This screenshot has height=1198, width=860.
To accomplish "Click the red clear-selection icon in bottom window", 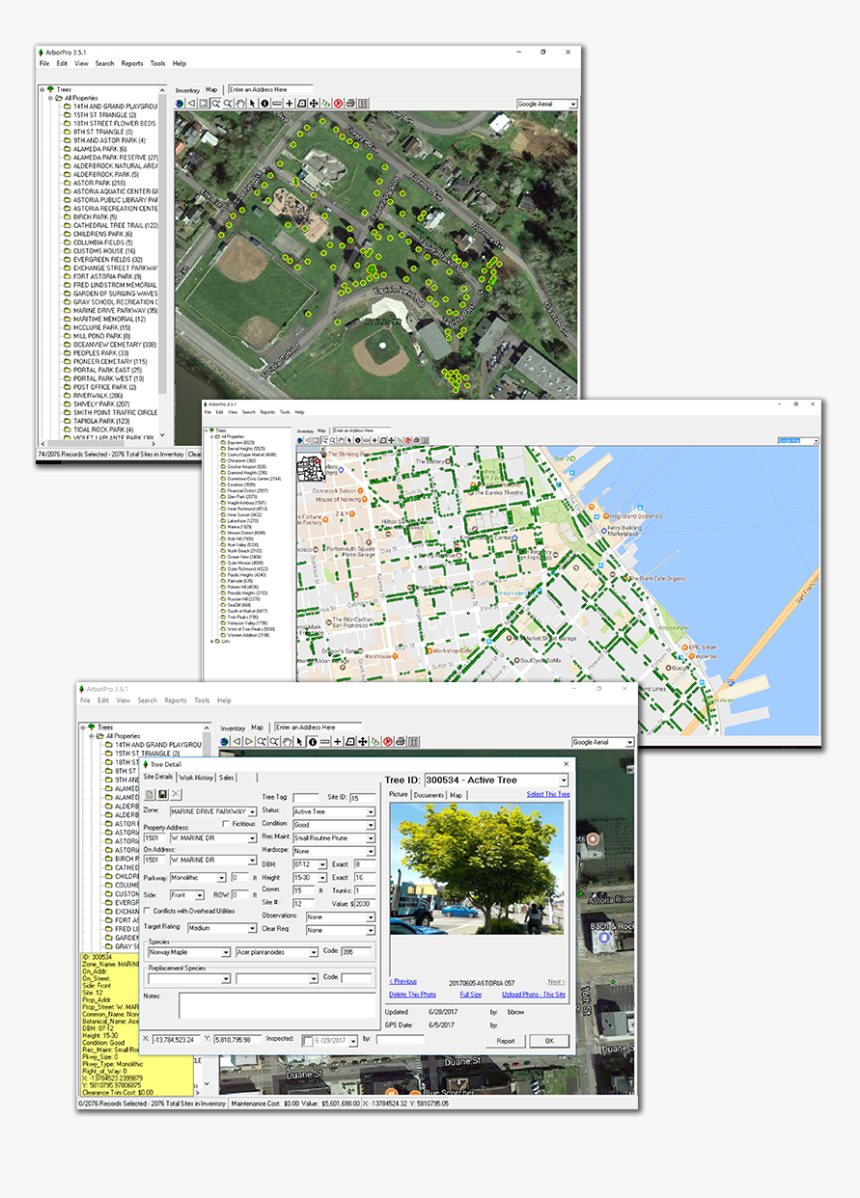I will pyautogui.click(x=388, y=741).
